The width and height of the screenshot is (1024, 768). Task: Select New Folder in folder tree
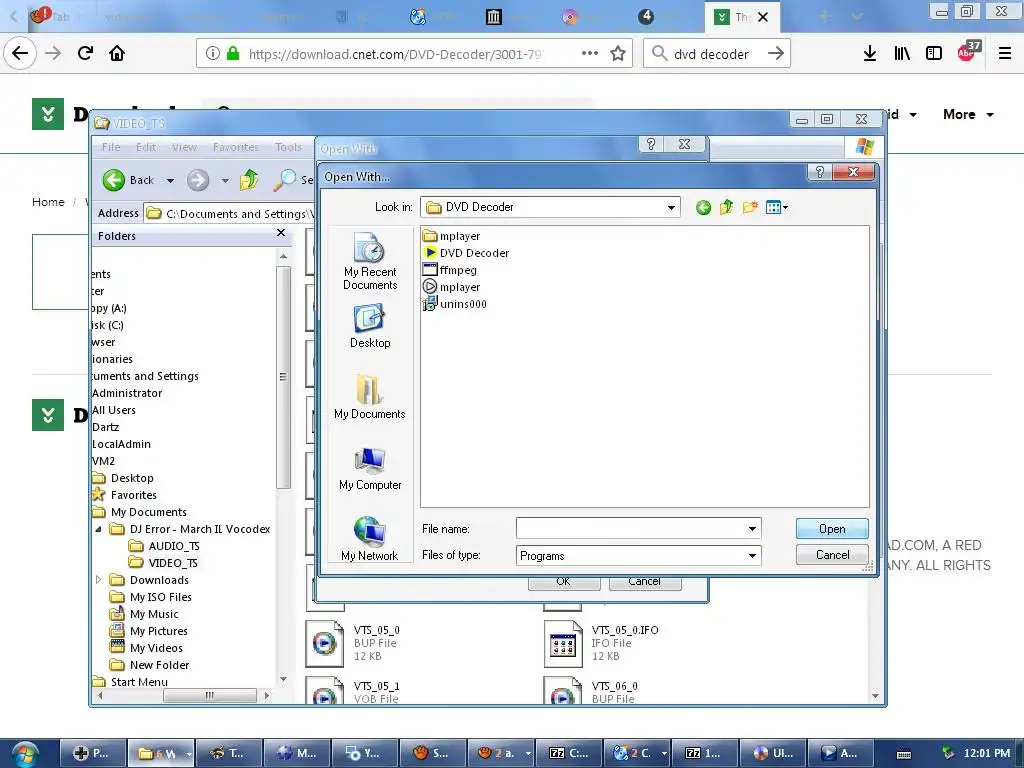(x=150, y=665)
